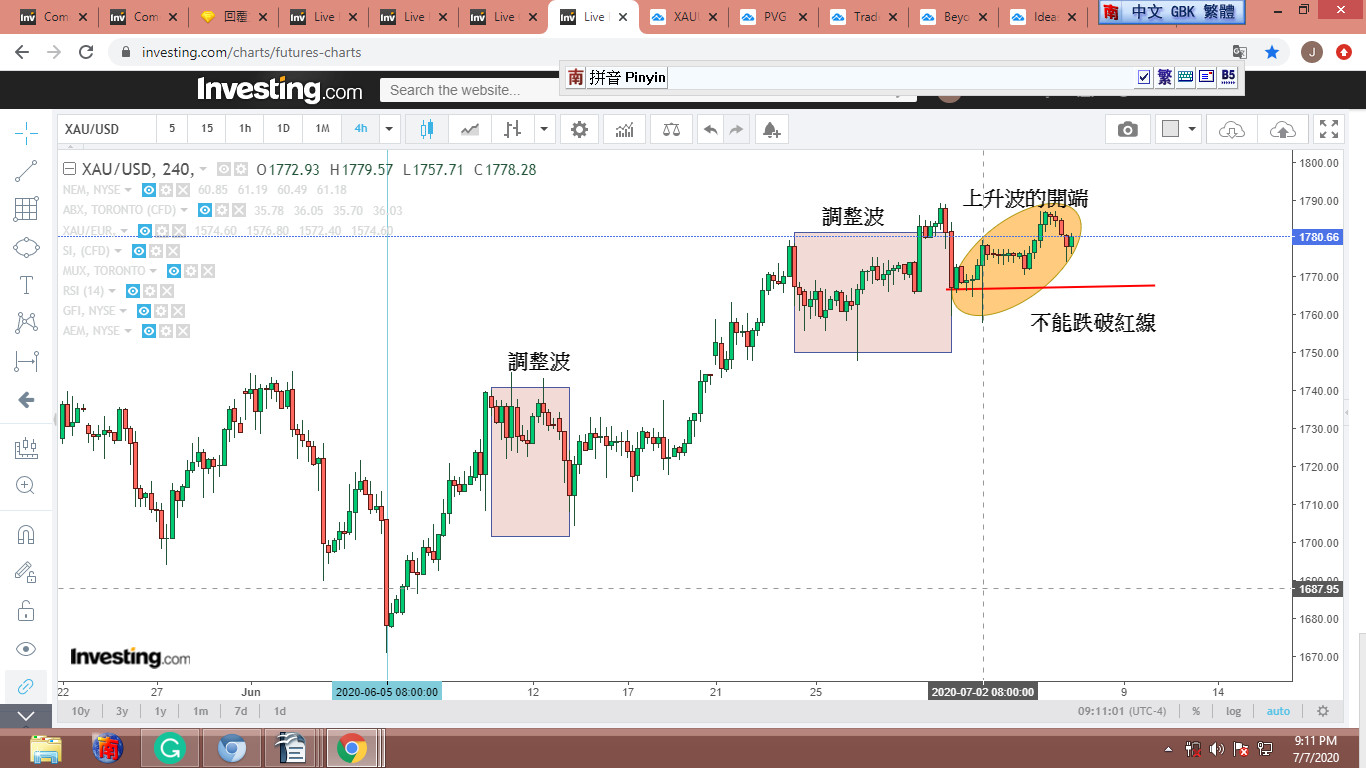This screenshot has width=1366, height=768.
Task: Select the 10y date range
Action: point(81,711)
